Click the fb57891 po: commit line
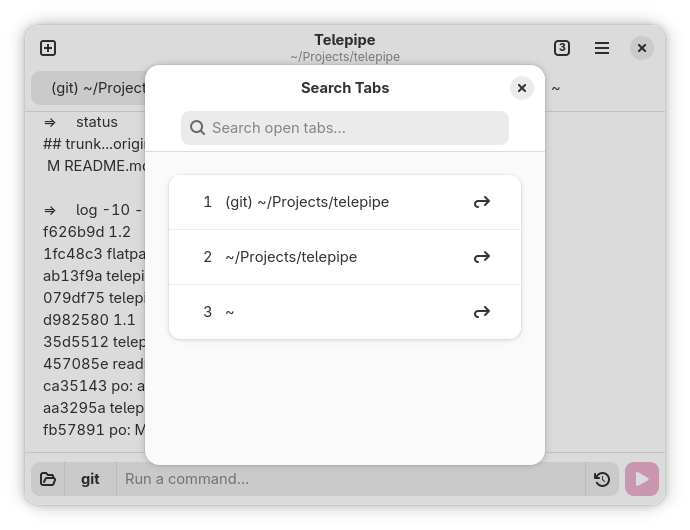Viewport: 690px width, 530px height. pos(94,430)
